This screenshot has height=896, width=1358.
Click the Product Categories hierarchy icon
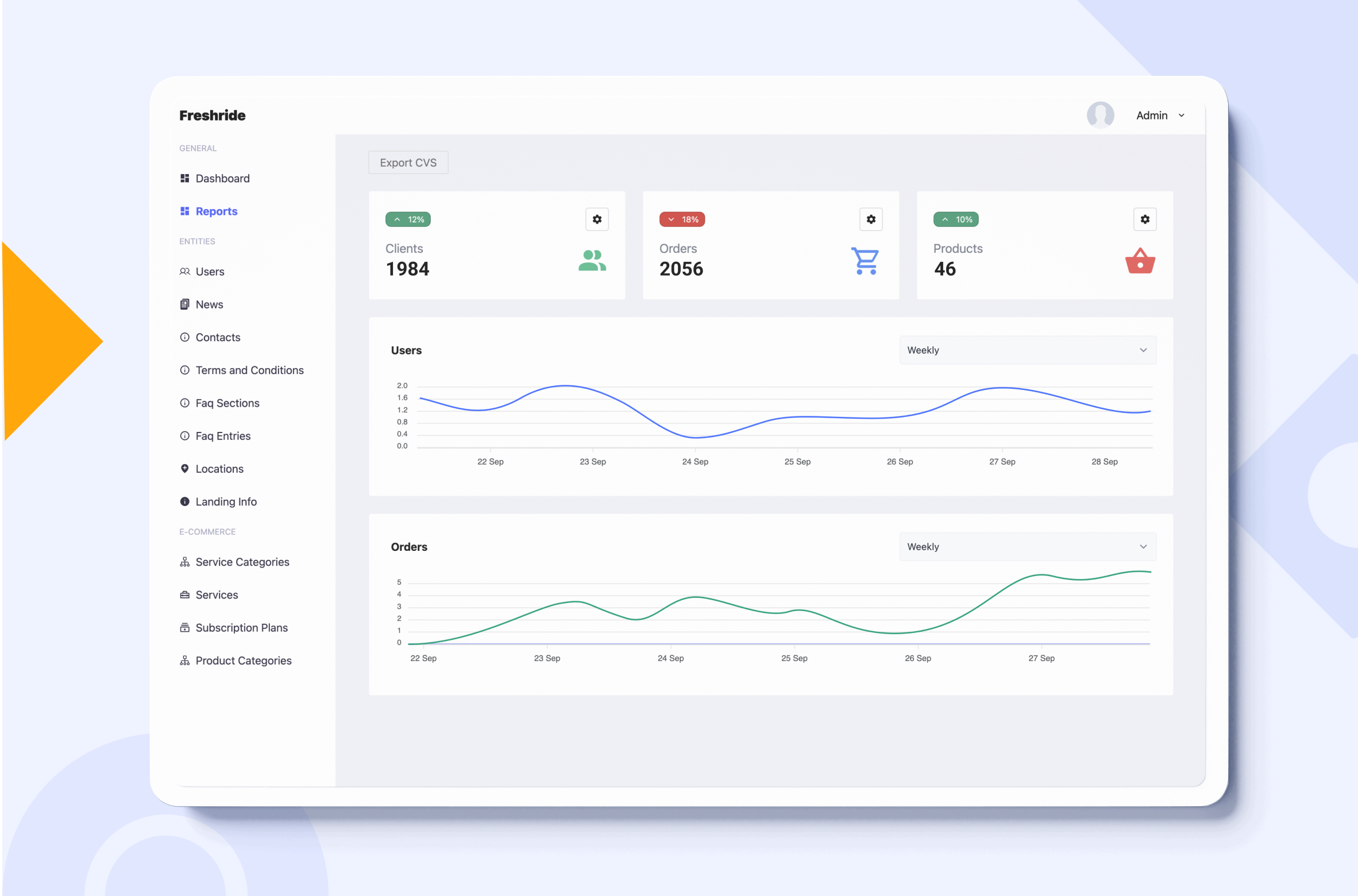click(x=184, y=661)
